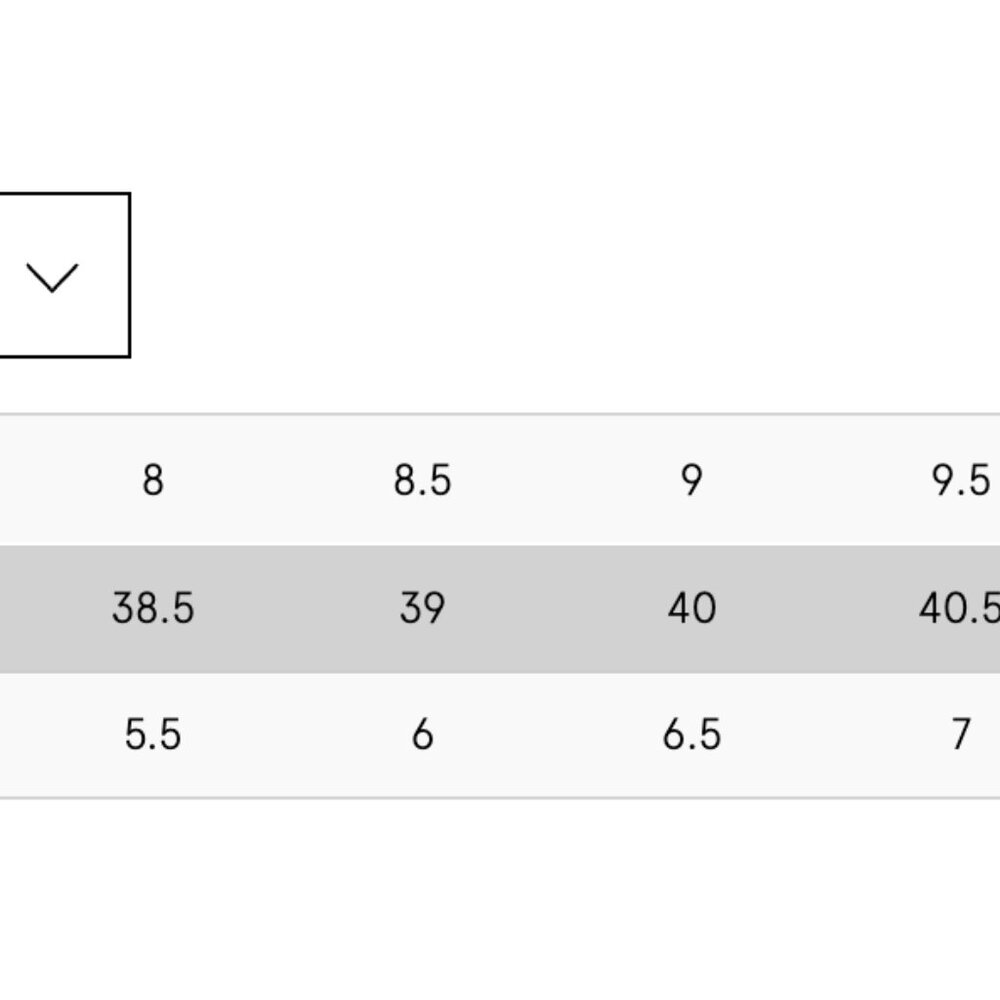Screen dimensions: 1000x1000
Task: Choose the 6.5 size cell
Action: point(691,736)
